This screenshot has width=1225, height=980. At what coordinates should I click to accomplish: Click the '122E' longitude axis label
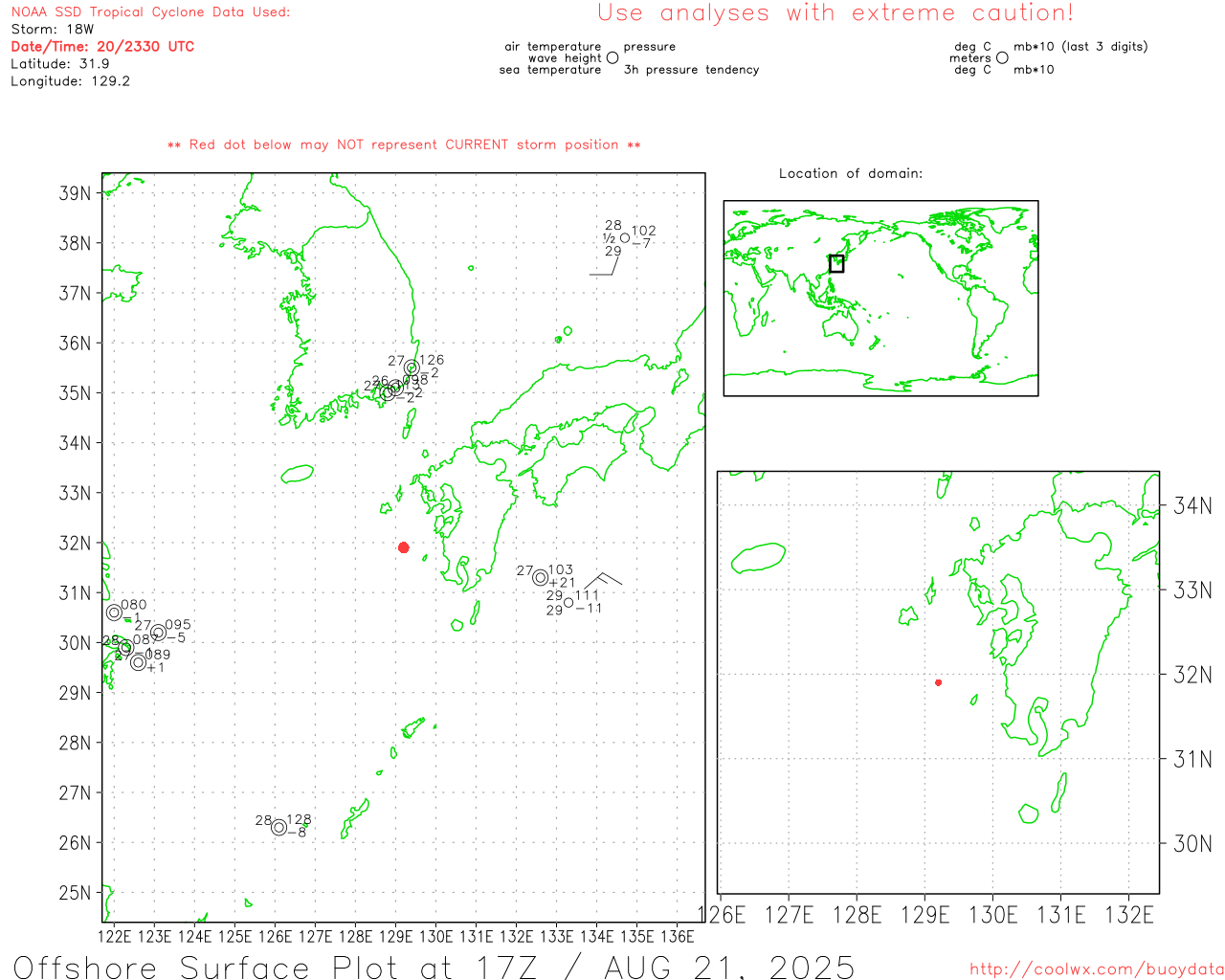(115, 936)
